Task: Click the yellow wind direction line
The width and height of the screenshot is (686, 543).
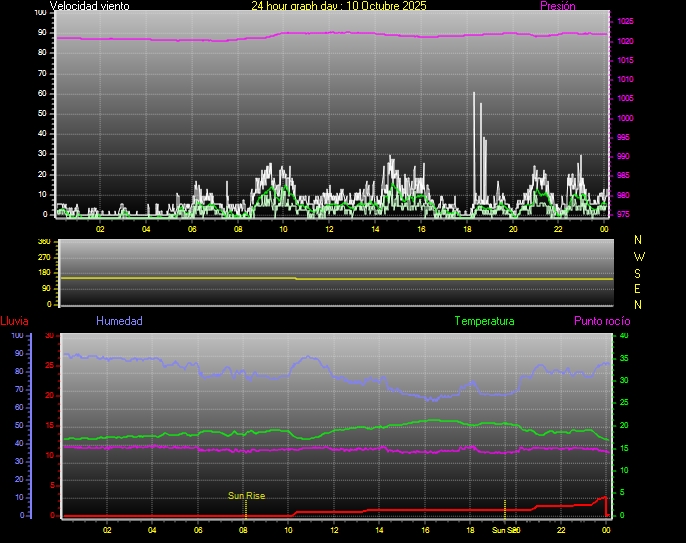Action: pyautogui.click(x=200, y=277)
